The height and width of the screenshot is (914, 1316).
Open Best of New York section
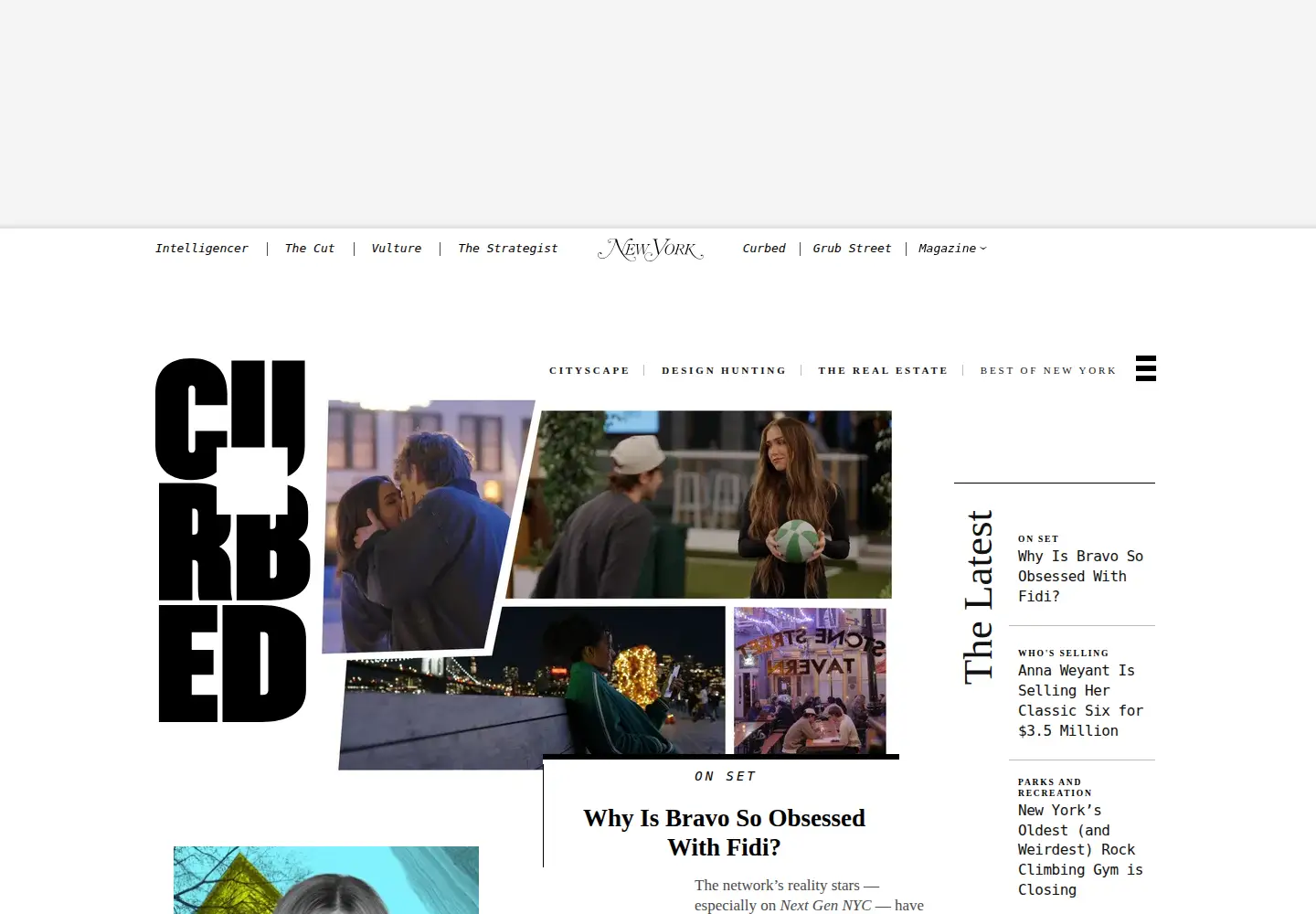point(1048,370)
